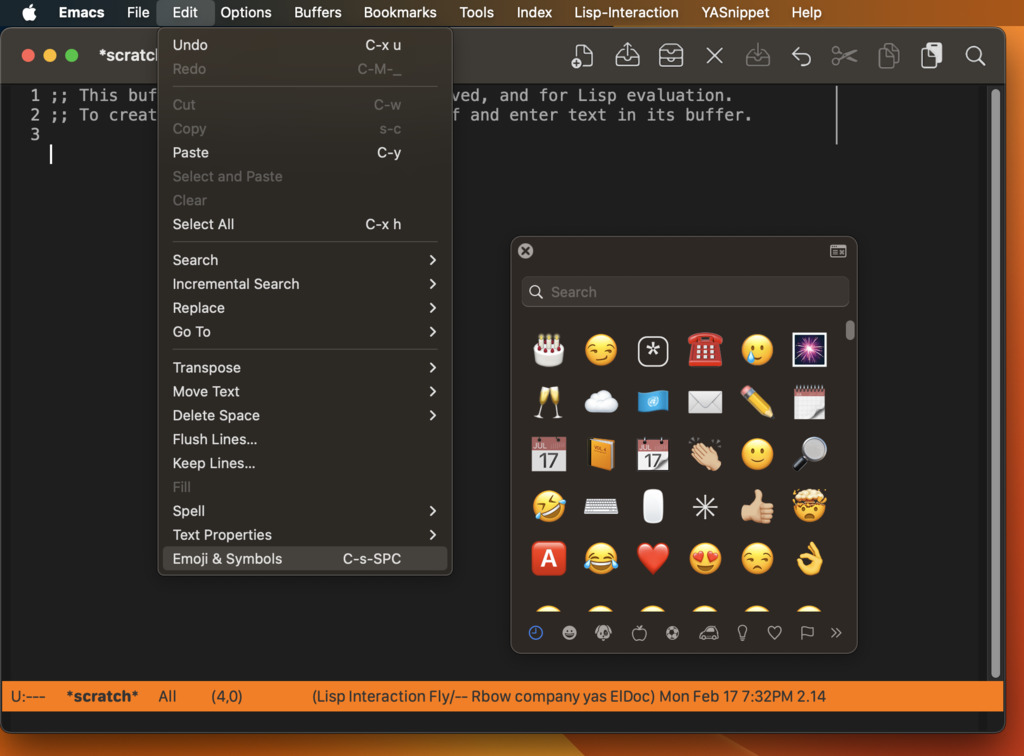Expand the Replace submenu
Image resolution: width=1024 pixels, height=756 pixels.
pyautogui.click(x=305, y=308)
